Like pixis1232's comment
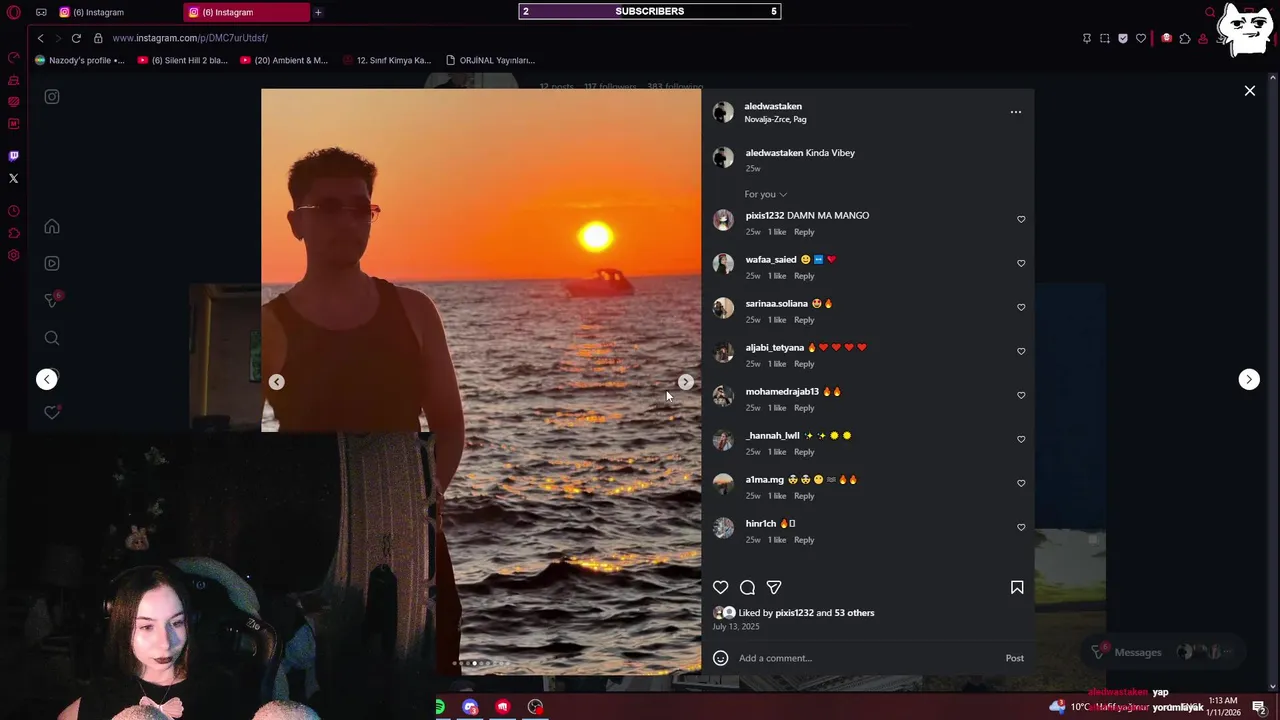Screen dimensions: 1280x720 point(1021,219)
